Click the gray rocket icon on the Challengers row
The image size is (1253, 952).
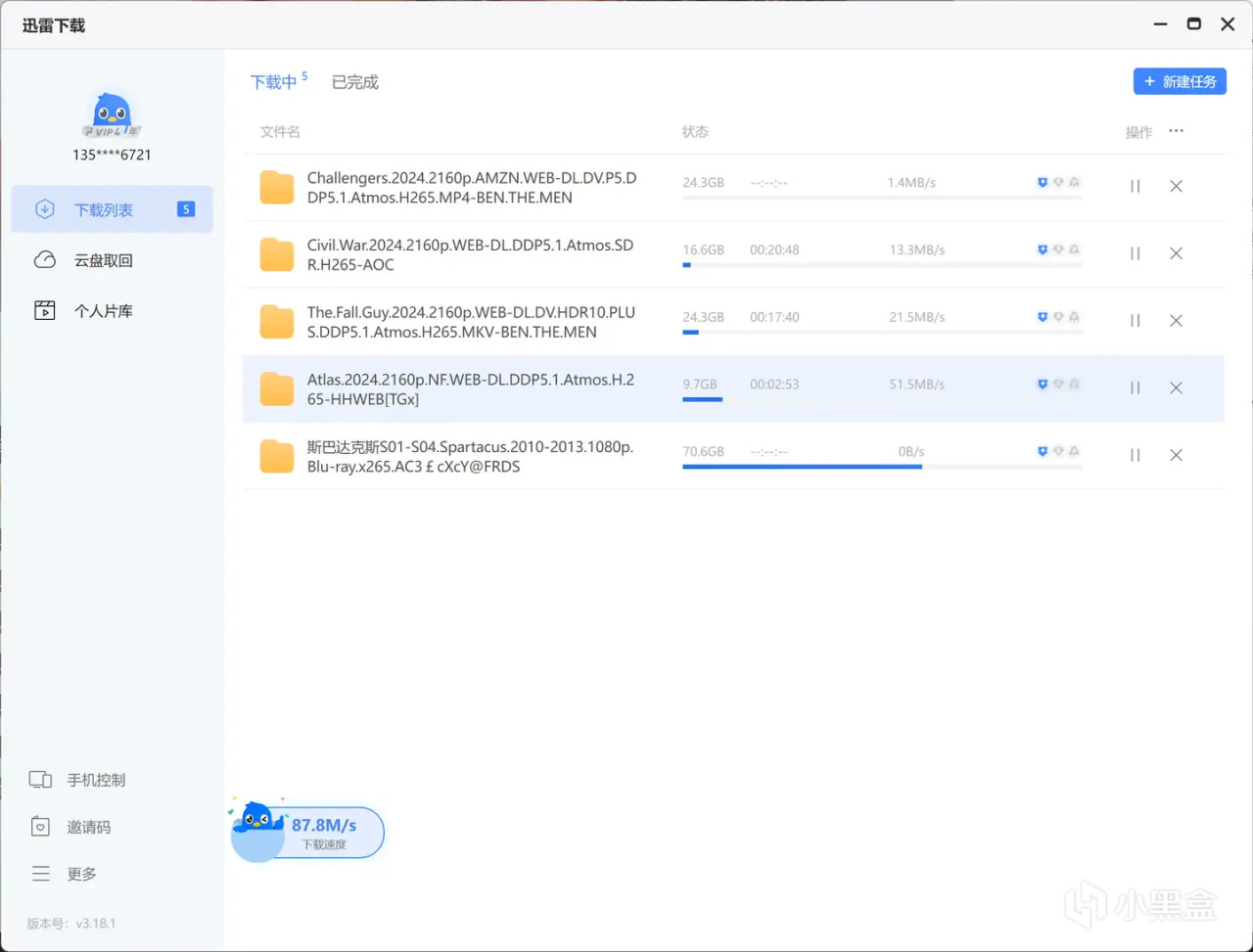pos(1074,182)
